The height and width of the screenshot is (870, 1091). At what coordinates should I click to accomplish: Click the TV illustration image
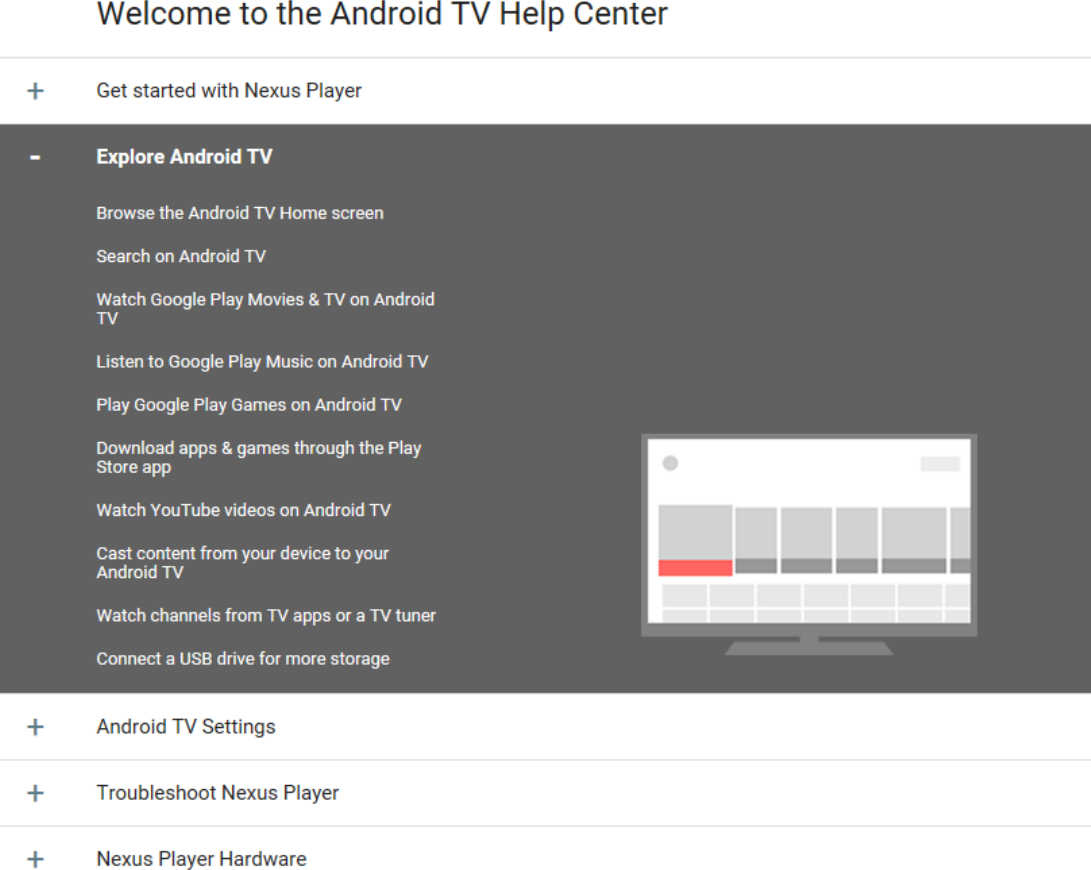pyautogui.click(x=809, y=545)
